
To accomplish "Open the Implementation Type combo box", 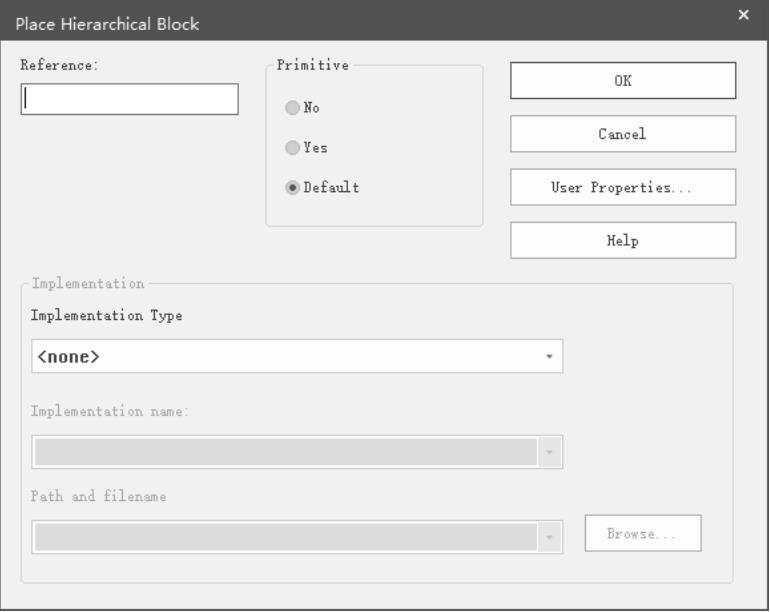I will pyautogui.click(x=297, y=356).
